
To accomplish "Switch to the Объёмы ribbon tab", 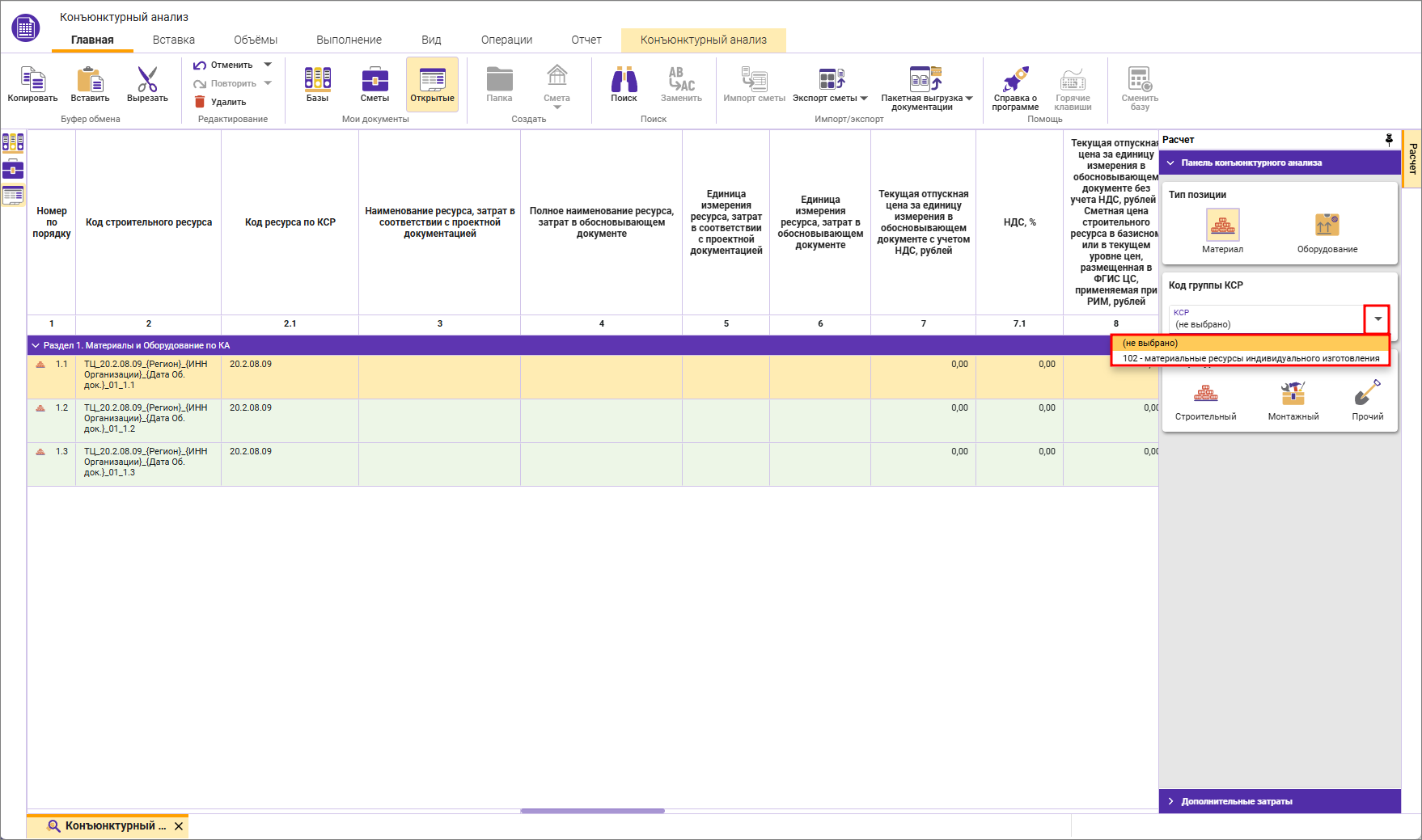I will click(256, 40).
